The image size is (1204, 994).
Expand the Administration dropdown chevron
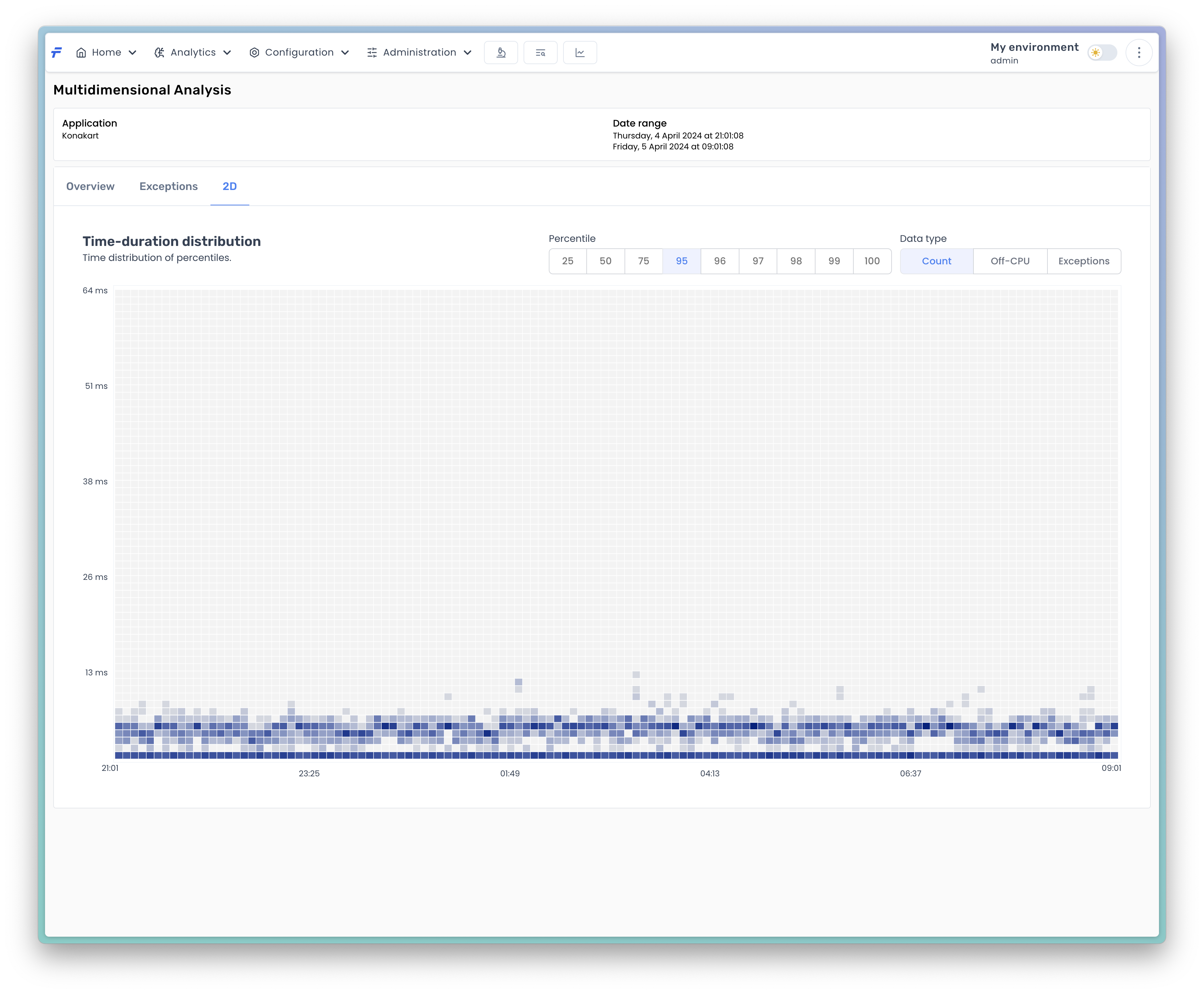[468, 53]
